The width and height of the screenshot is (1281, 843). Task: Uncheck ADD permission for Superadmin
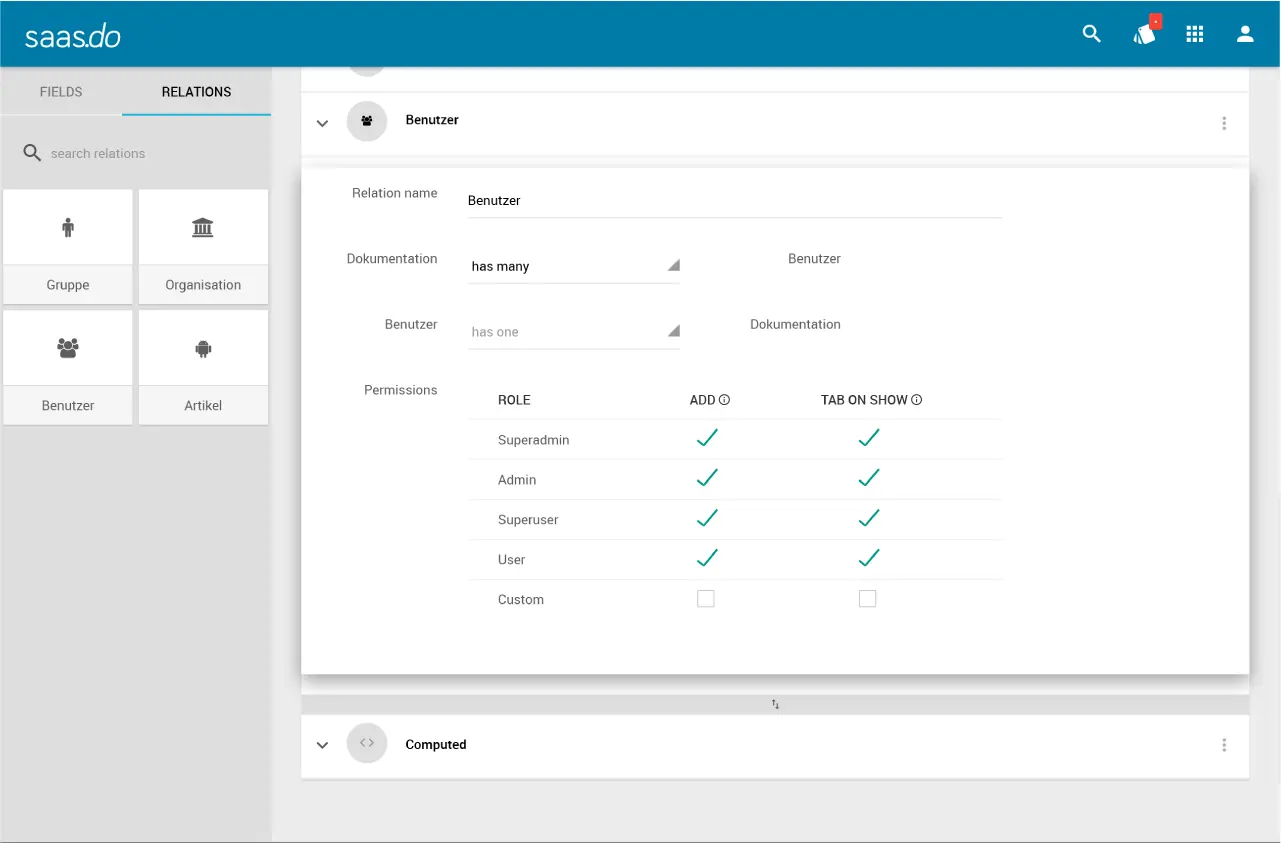[707, 438]
